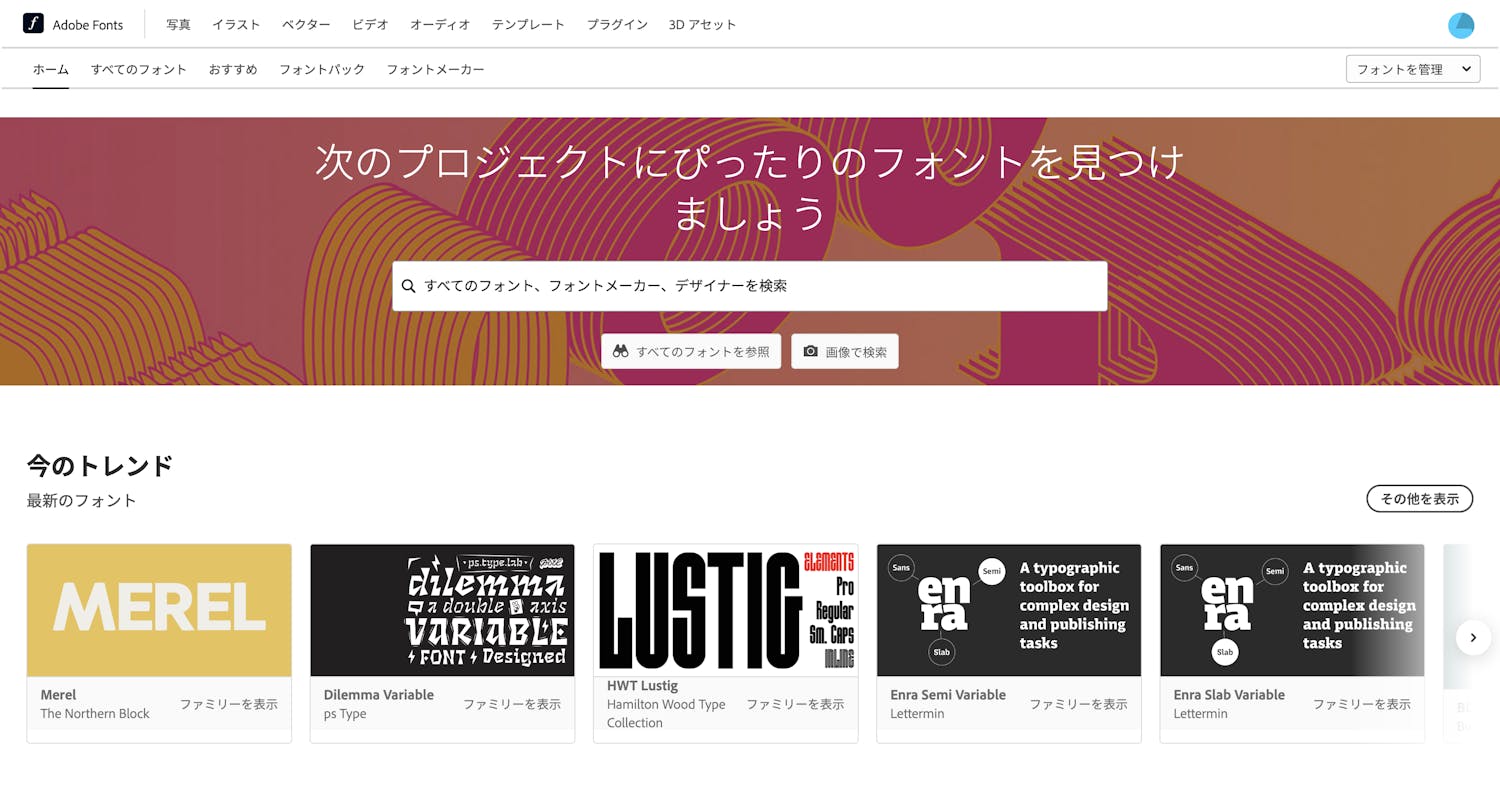Open the HWT Lustig font thumbnail
The image size is (1500, 792).
pos(725,610)
